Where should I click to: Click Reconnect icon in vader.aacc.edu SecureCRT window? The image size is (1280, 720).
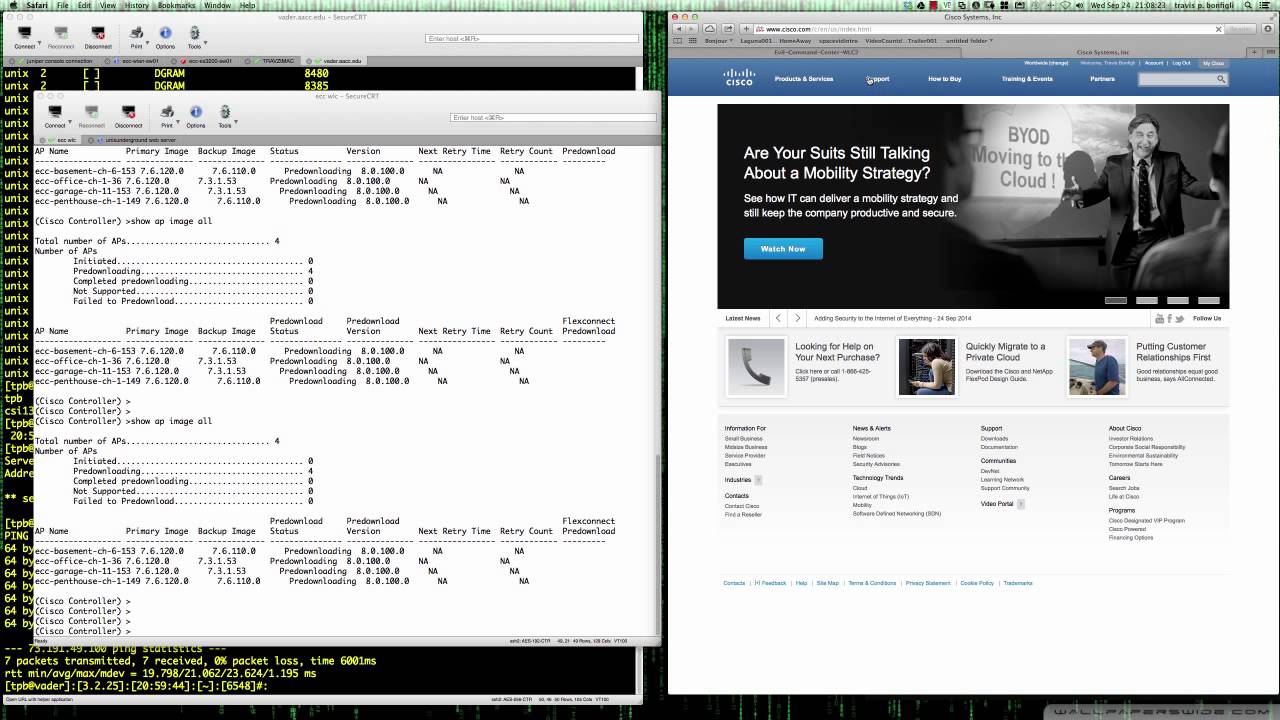pos(60,33)
